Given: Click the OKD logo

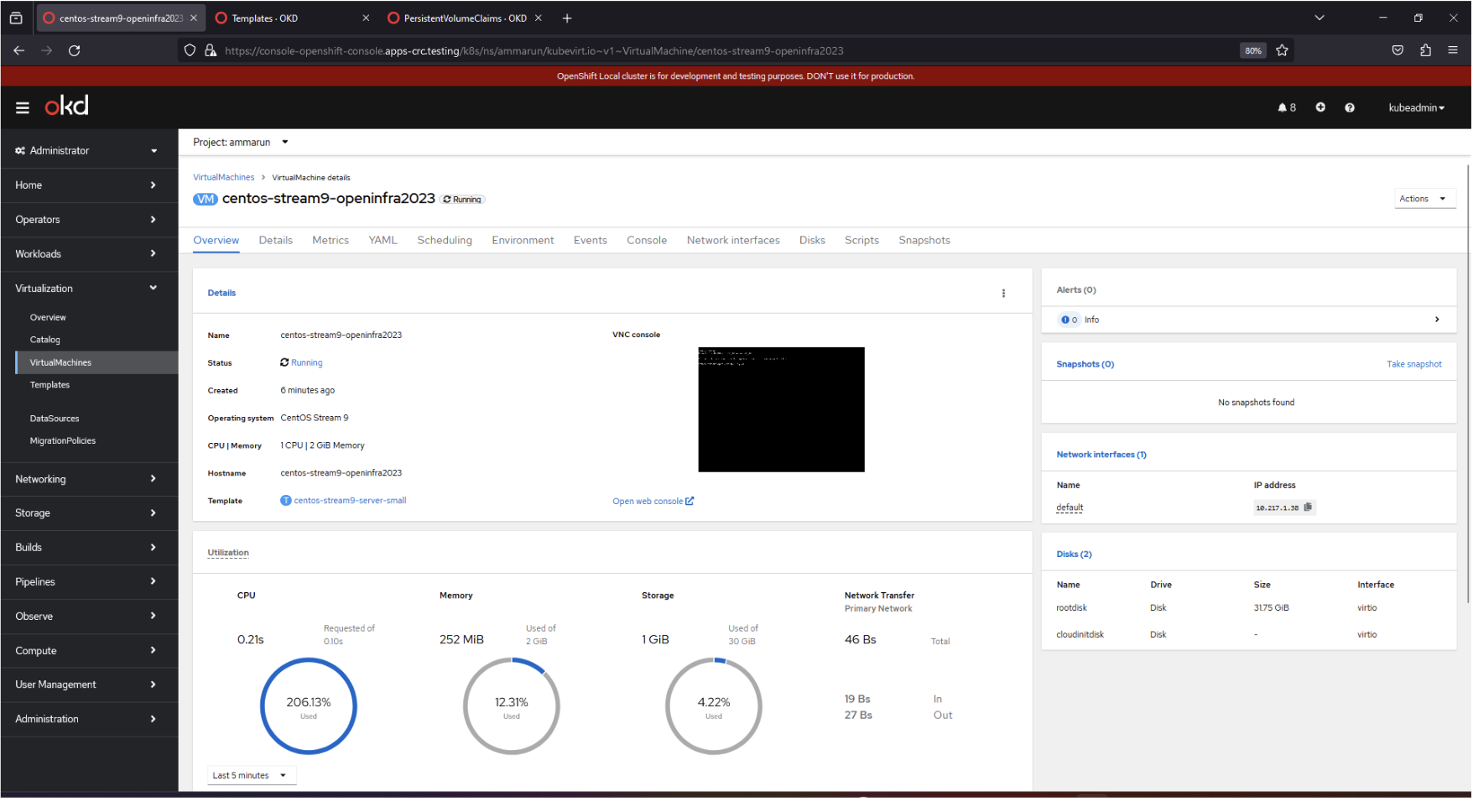Looking at the screenshot, I should point(66,106).
